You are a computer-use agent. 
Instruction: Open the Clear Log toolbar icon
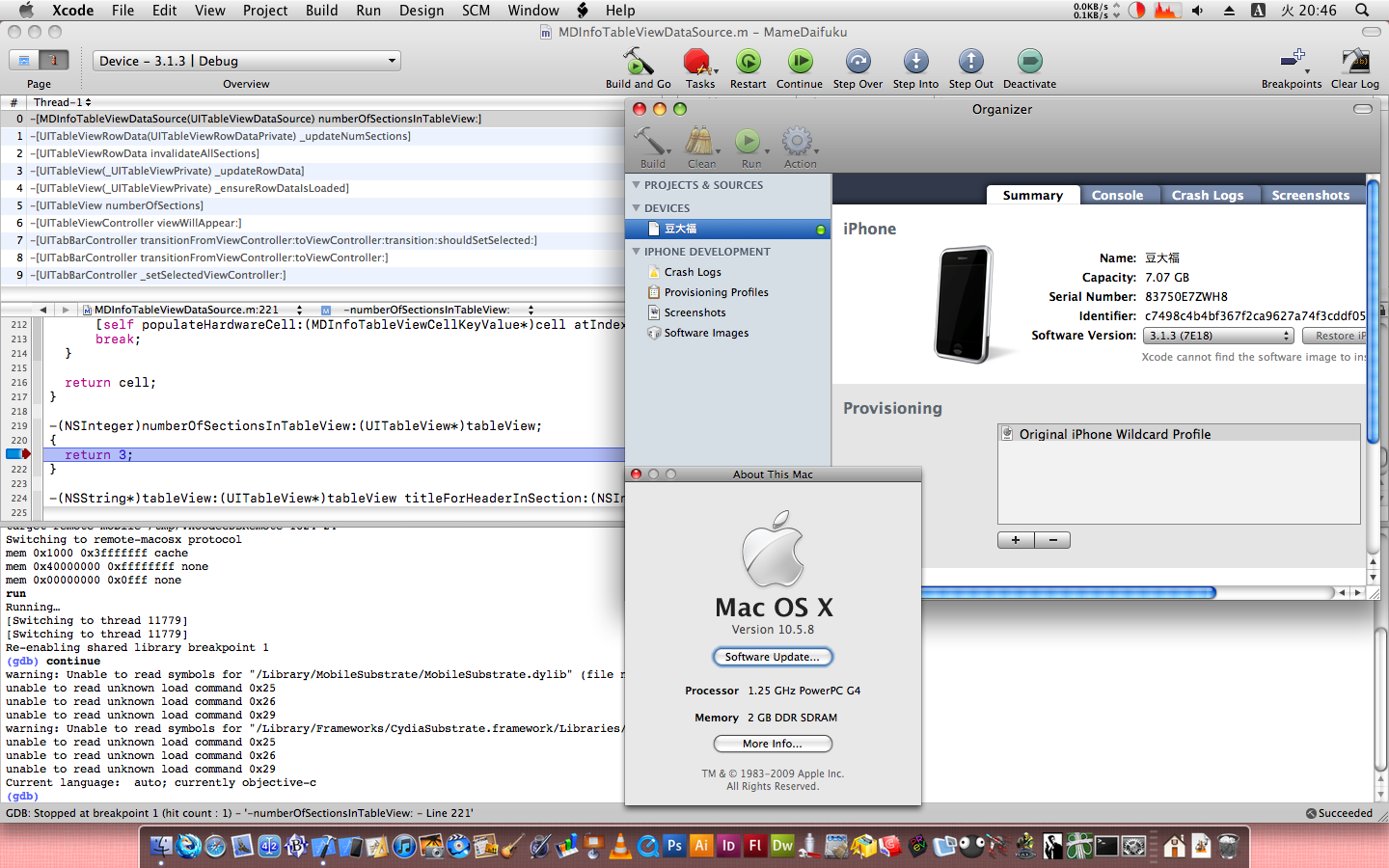(1355, 63)
